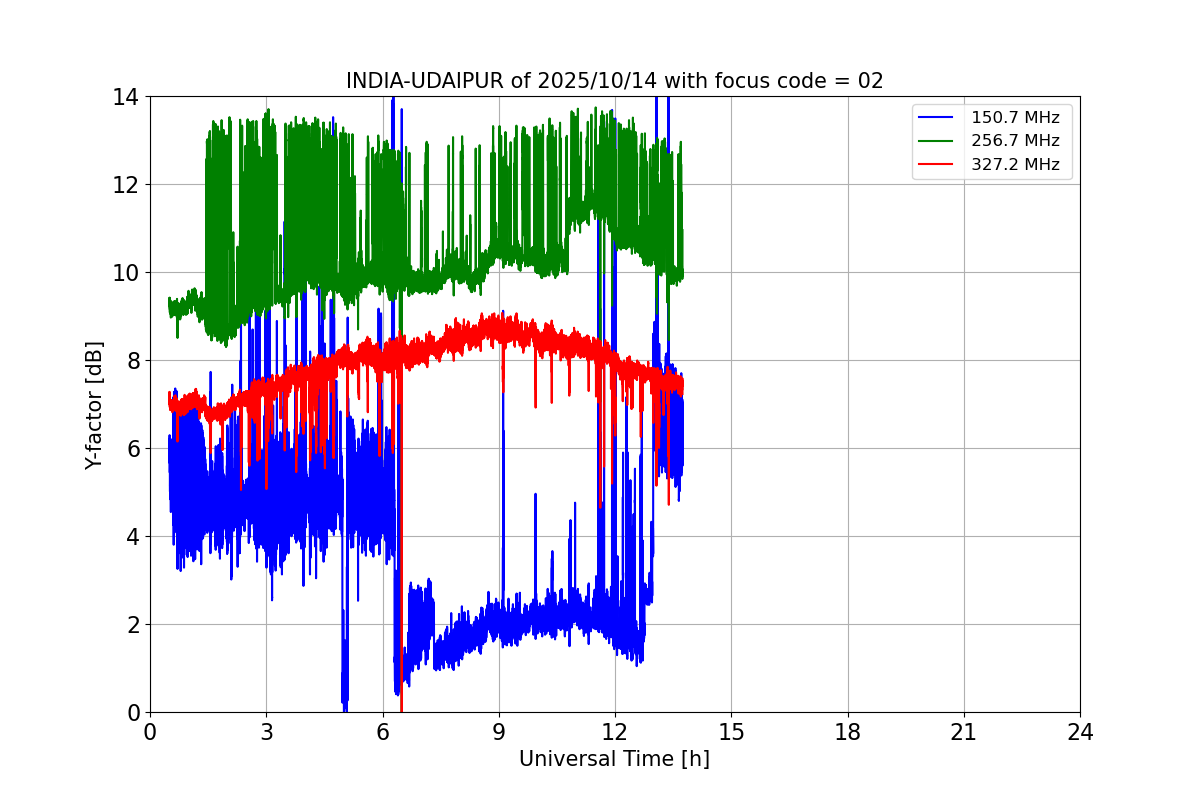Click x-axis tick label 6
The image size is (1200, 800).
coord(382,732)
